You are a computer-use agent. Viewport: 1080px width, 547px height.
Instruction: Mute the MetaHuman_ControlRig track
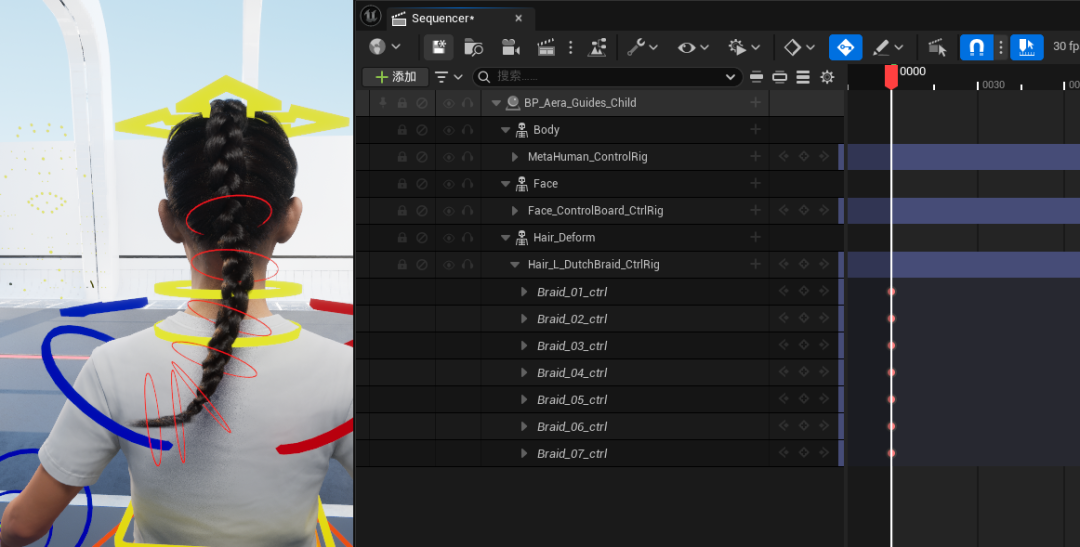(x=422, y=157)
